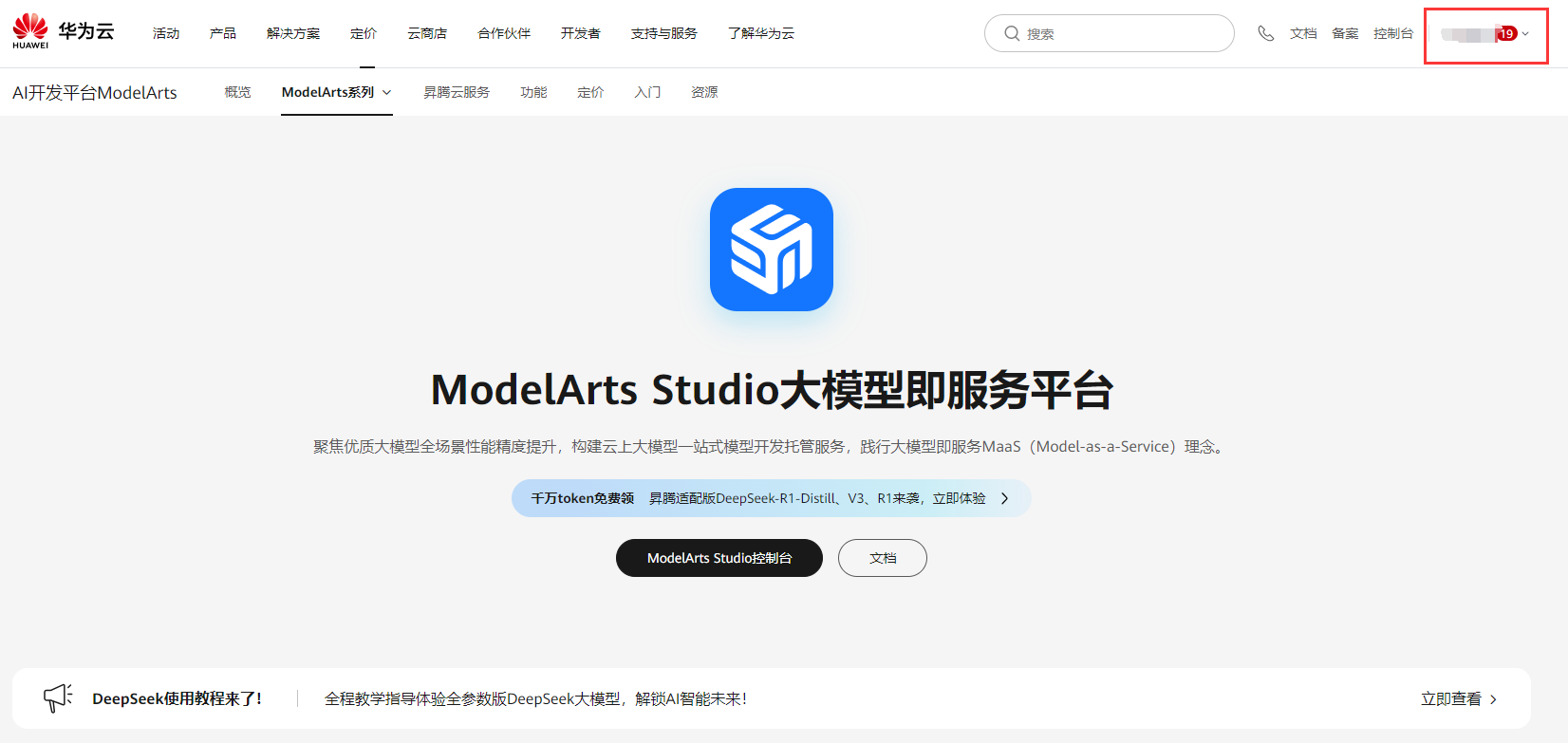This screenshot has width=1568, height=743.
Task: Open the 开发者 menu
Action: point(581,33)
